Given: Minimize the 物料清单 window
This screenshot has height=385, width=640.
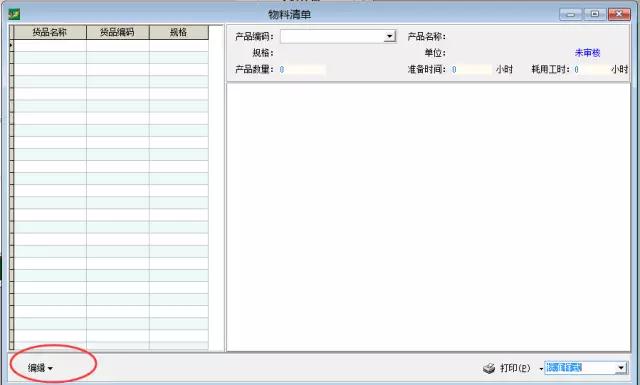Looking at the screenshot, I should click(571, 14).
